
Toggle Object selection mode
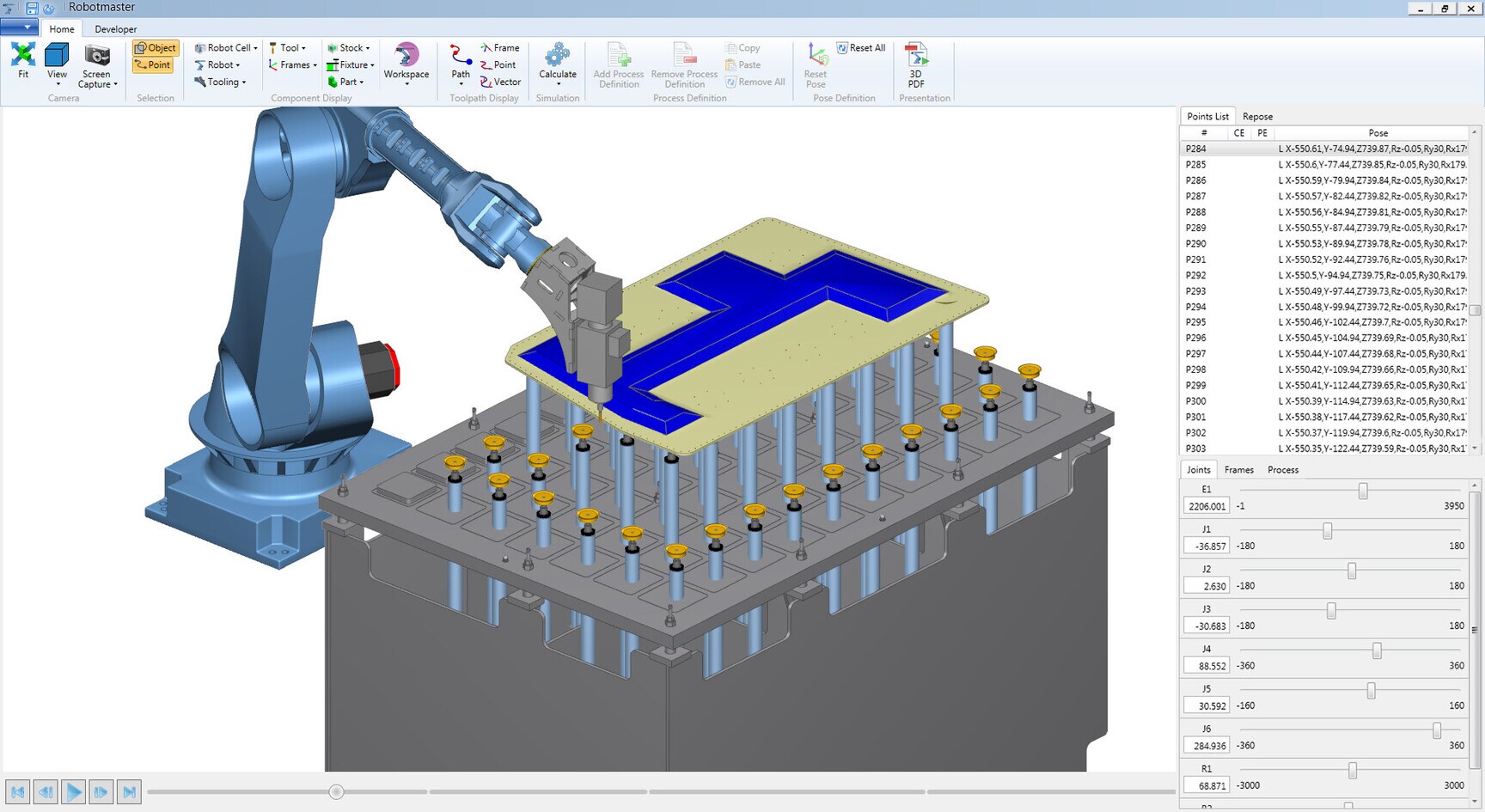coord(156,48)
